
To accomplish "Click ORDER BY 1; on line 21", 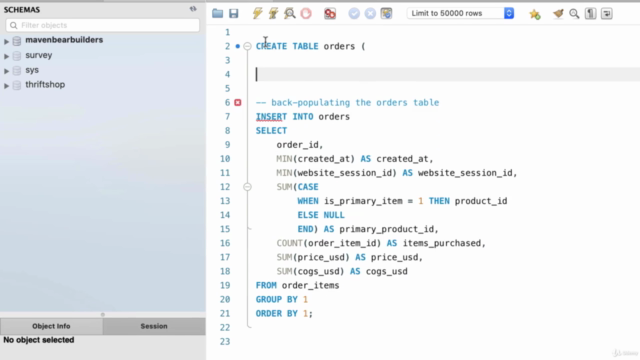I will click(x=284, y=313).
